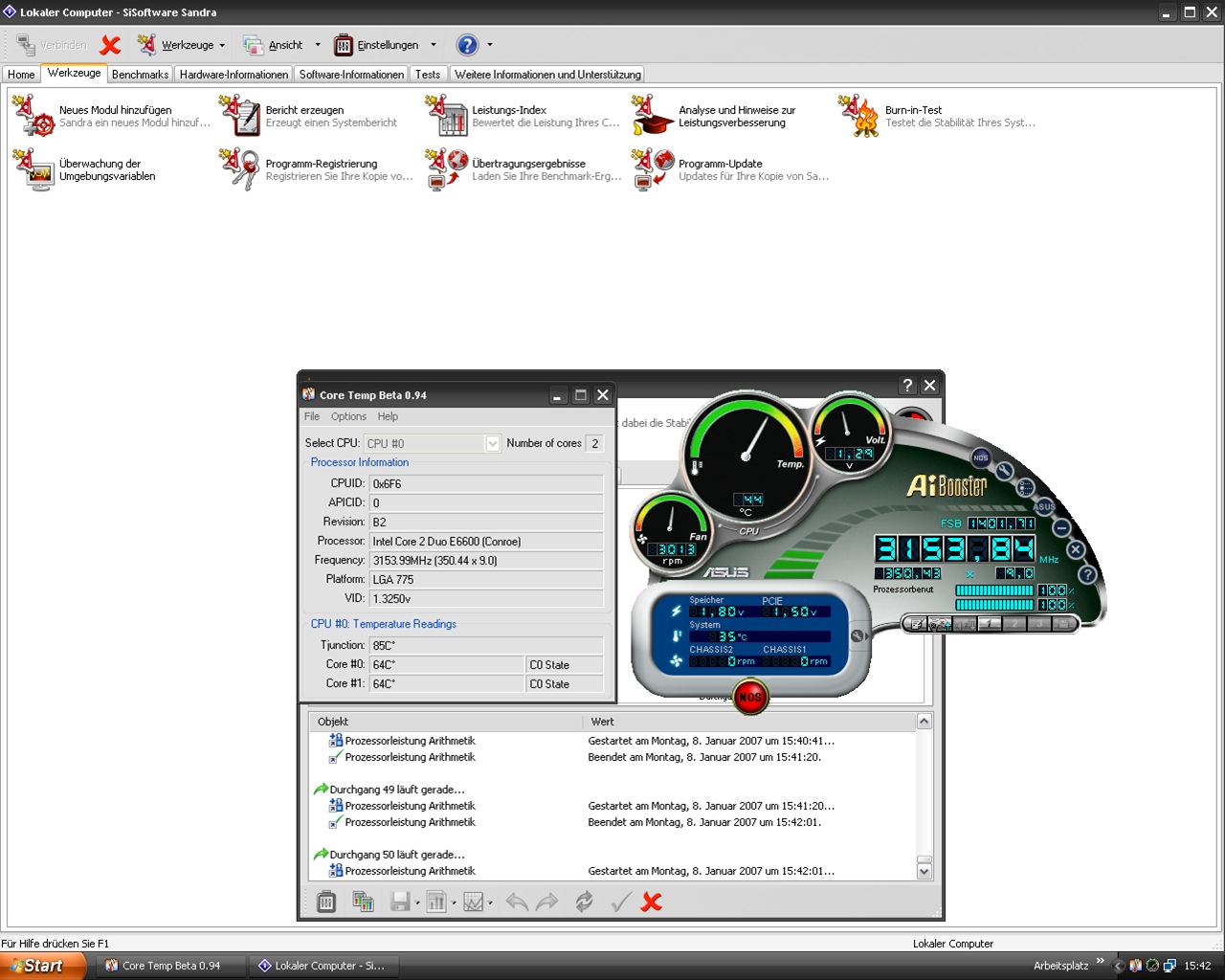The image size is (1225, 980).
Task: Click the Wert column header
Action: tap(749, 722)
